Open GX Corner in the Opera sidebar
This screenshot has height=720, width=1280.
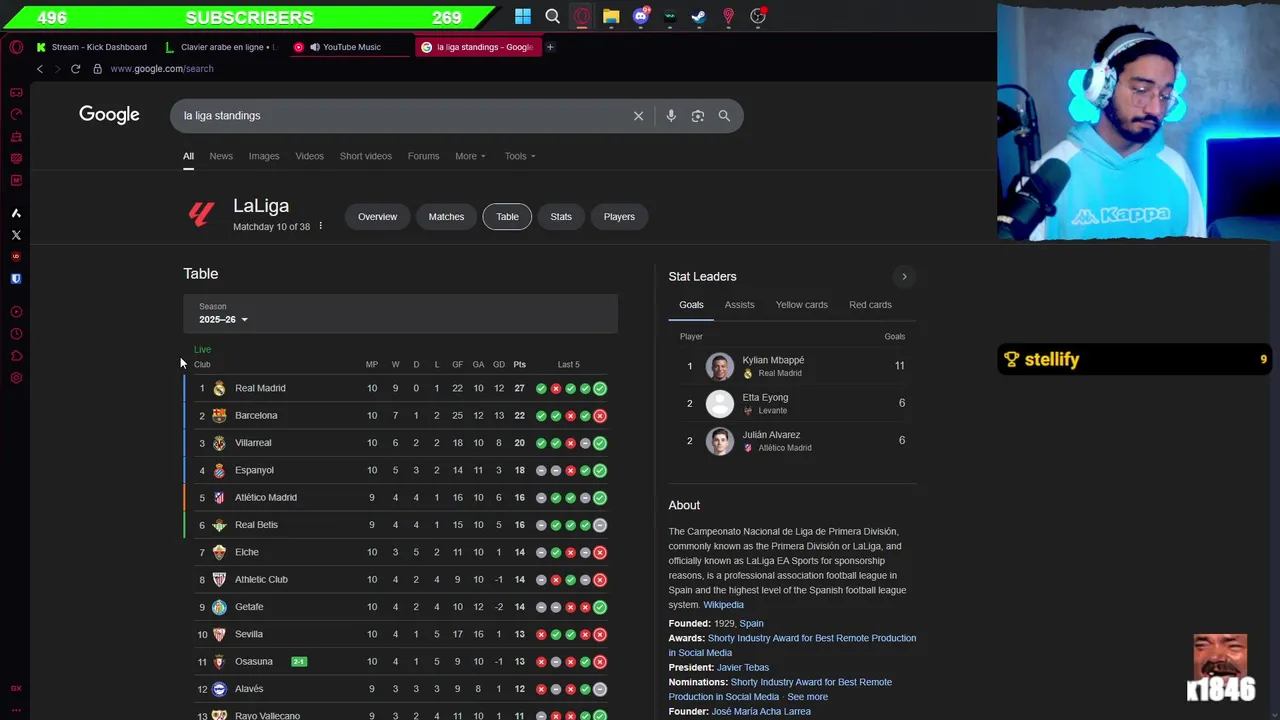(16, 92)
